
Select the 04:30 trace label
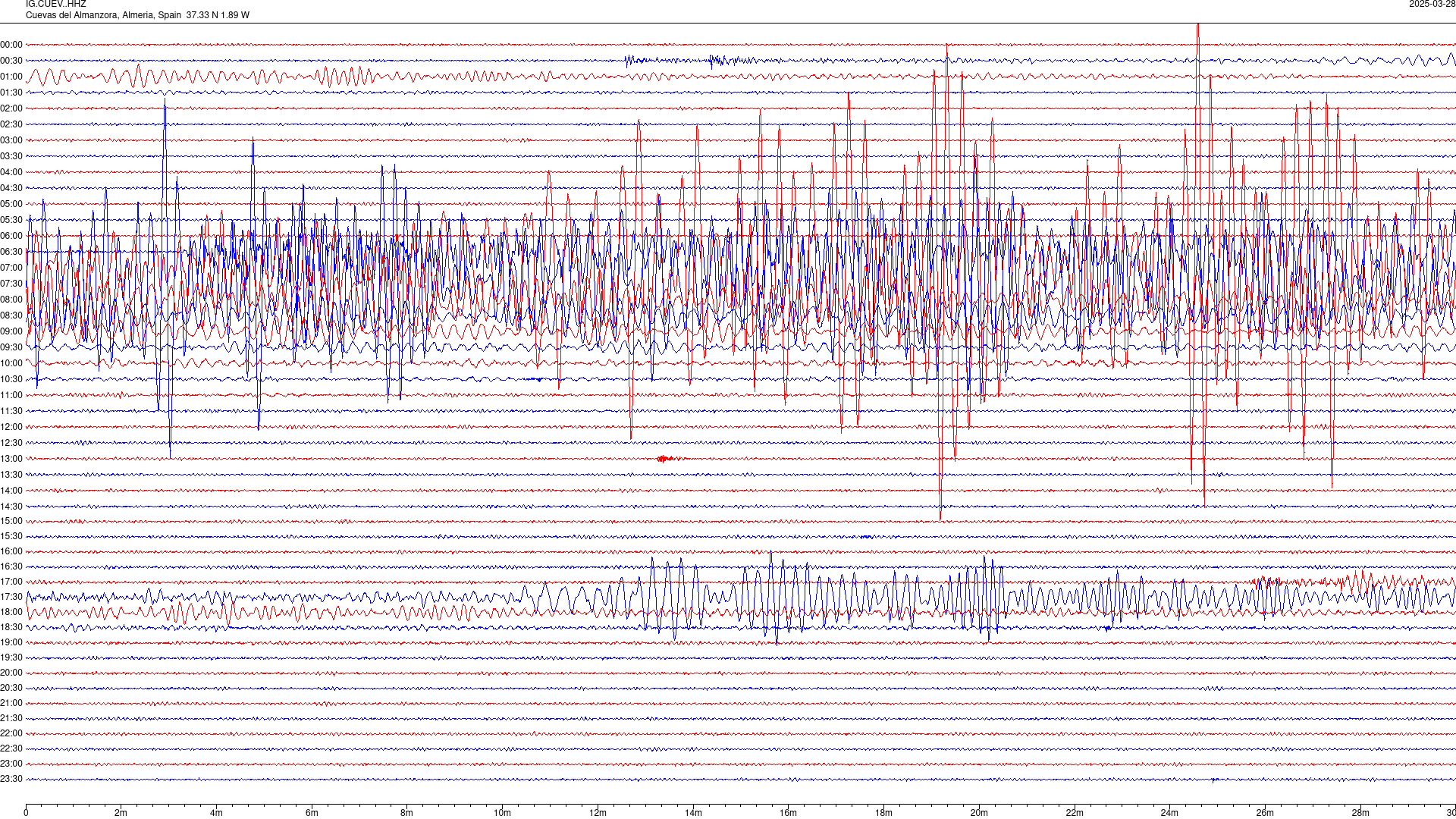(11, 188)
